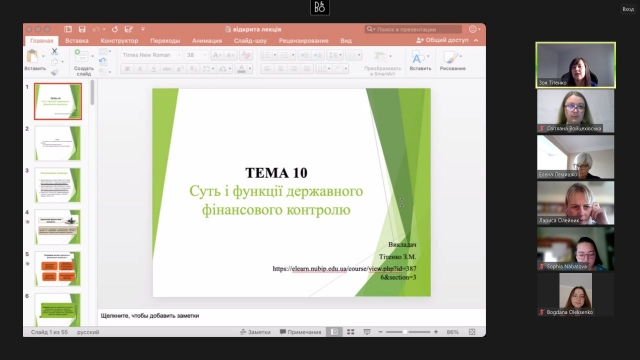Screen dimensions: 640x360
Task: Click the Increase Indent icon
Action: (318, 55)
